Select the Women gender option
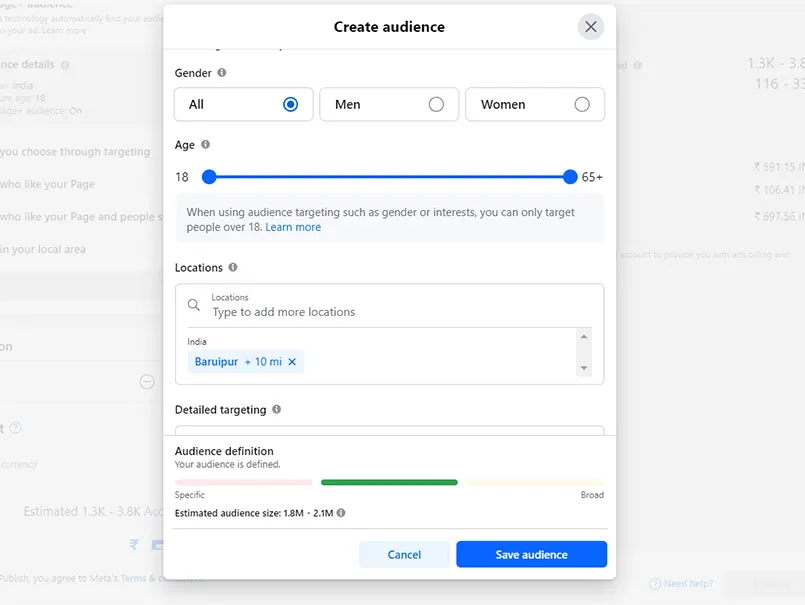The height and width of the screenshot is (605, 805). [x=581, y=104]
